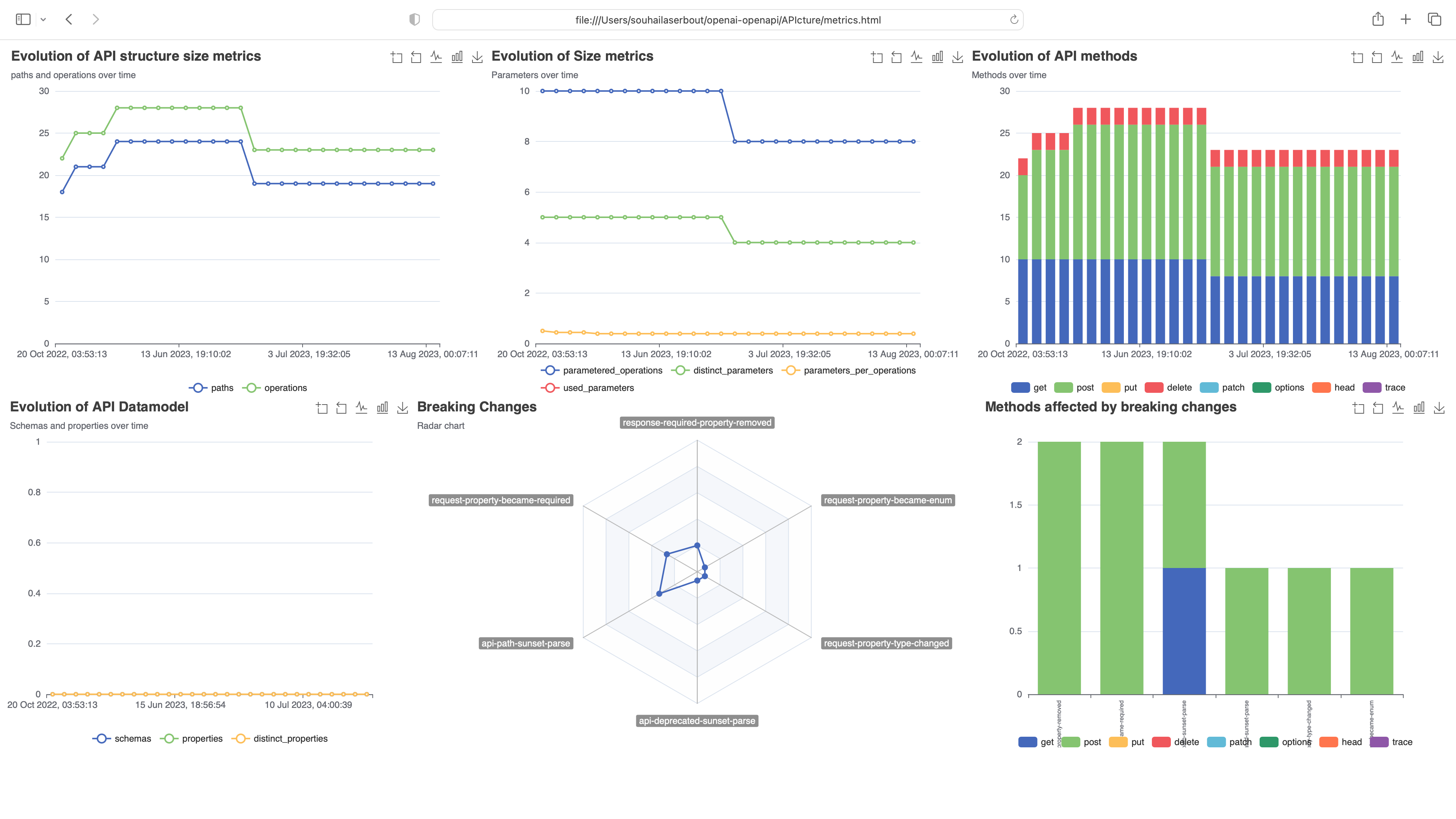This screenshot has height=819, width=1456.
Task: Hide the schemas series via legend
Action: click(122, 739)
